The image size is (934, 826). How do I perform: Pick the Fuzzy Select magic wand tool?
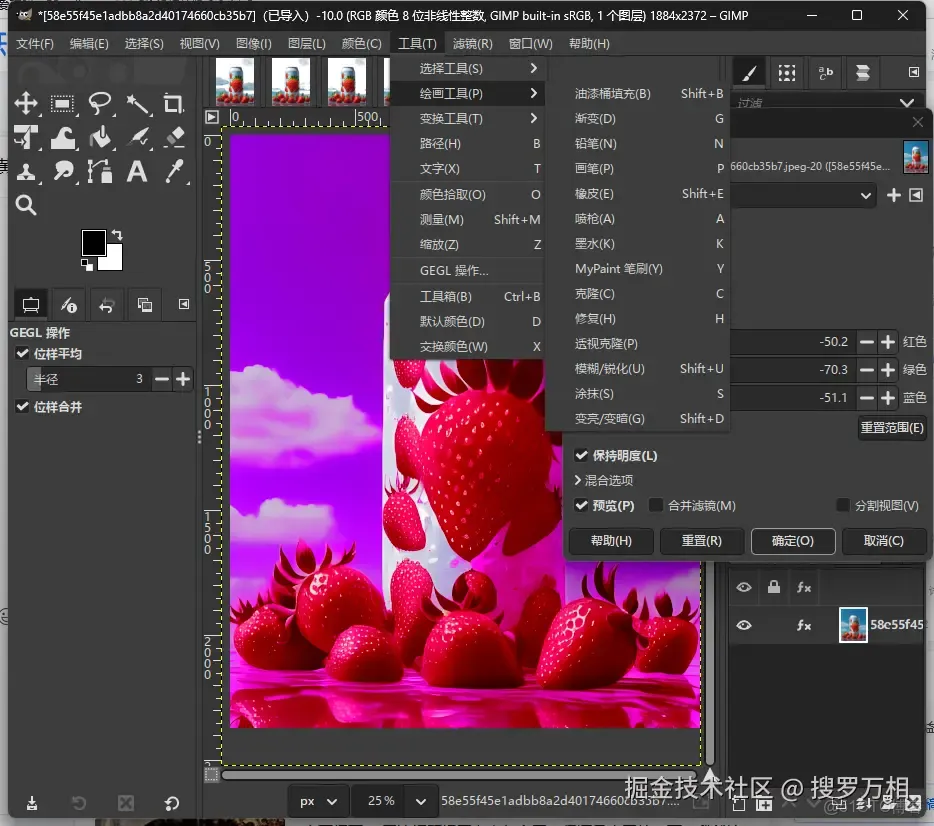pyautogui.click(x=137, y=104)
